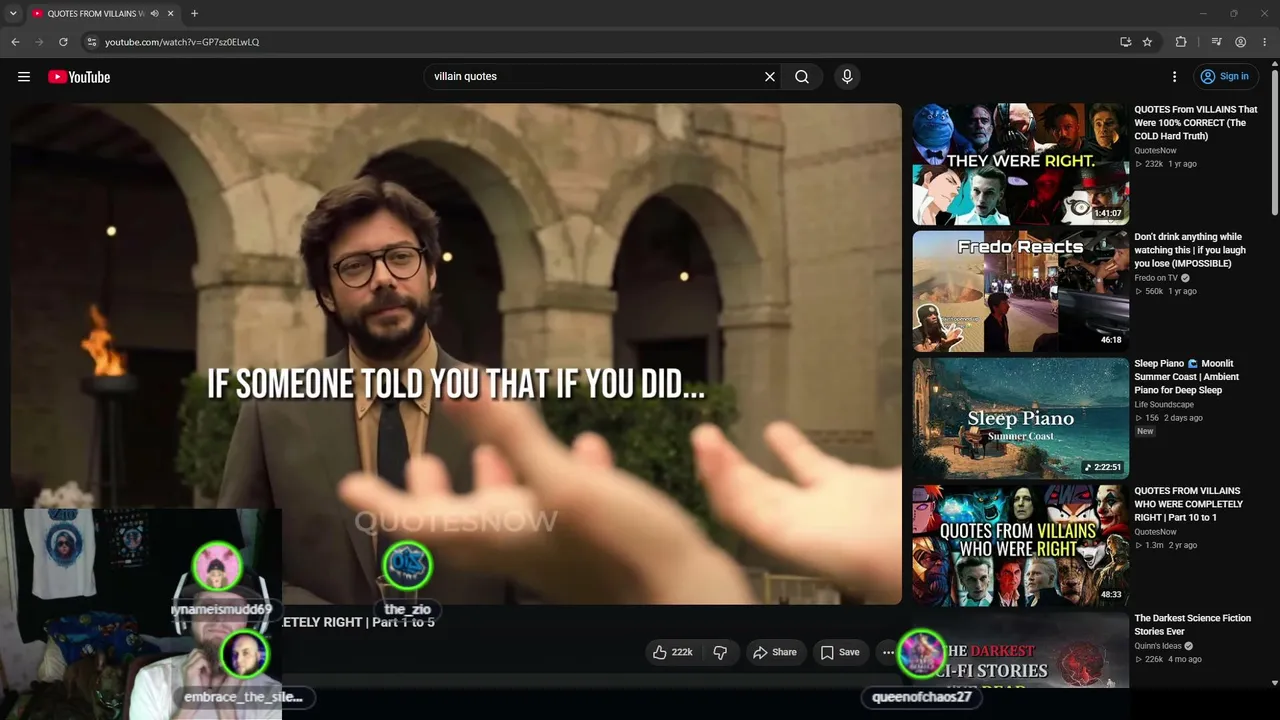
Task: Open QUOTES FROM VILLAINS WHO WERE RIGHT thumbnail
Action: [x=1021, y=546]
